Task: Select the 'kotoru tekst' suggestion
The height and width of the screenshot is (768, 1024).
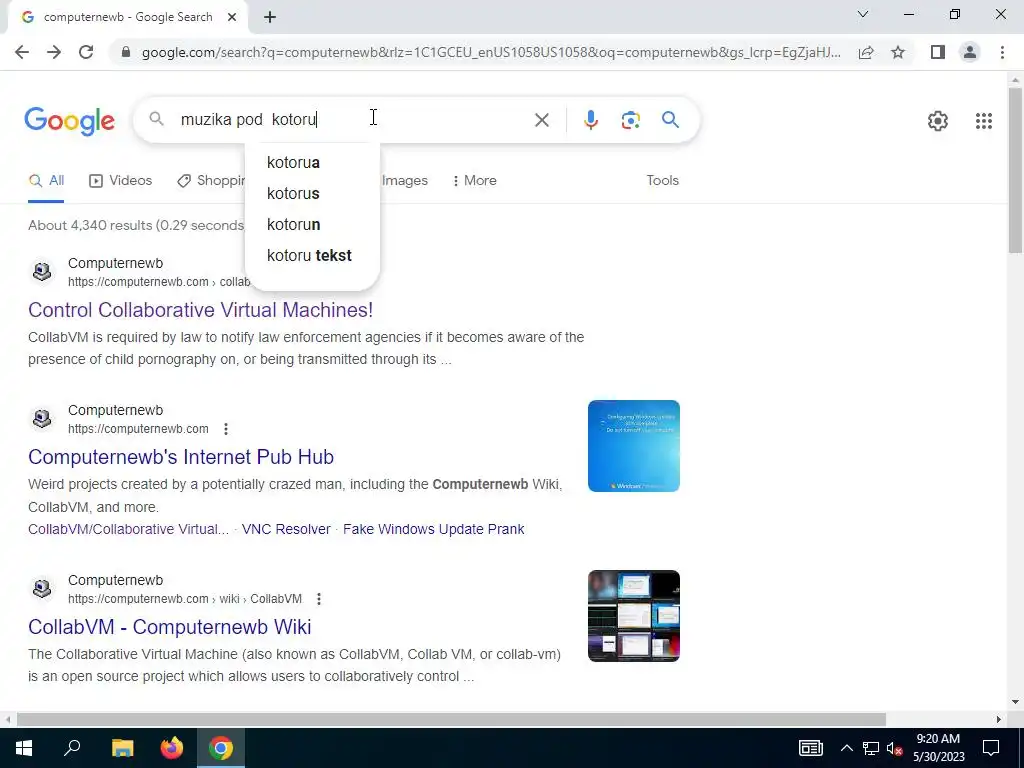Action: [x=312, y=255]
